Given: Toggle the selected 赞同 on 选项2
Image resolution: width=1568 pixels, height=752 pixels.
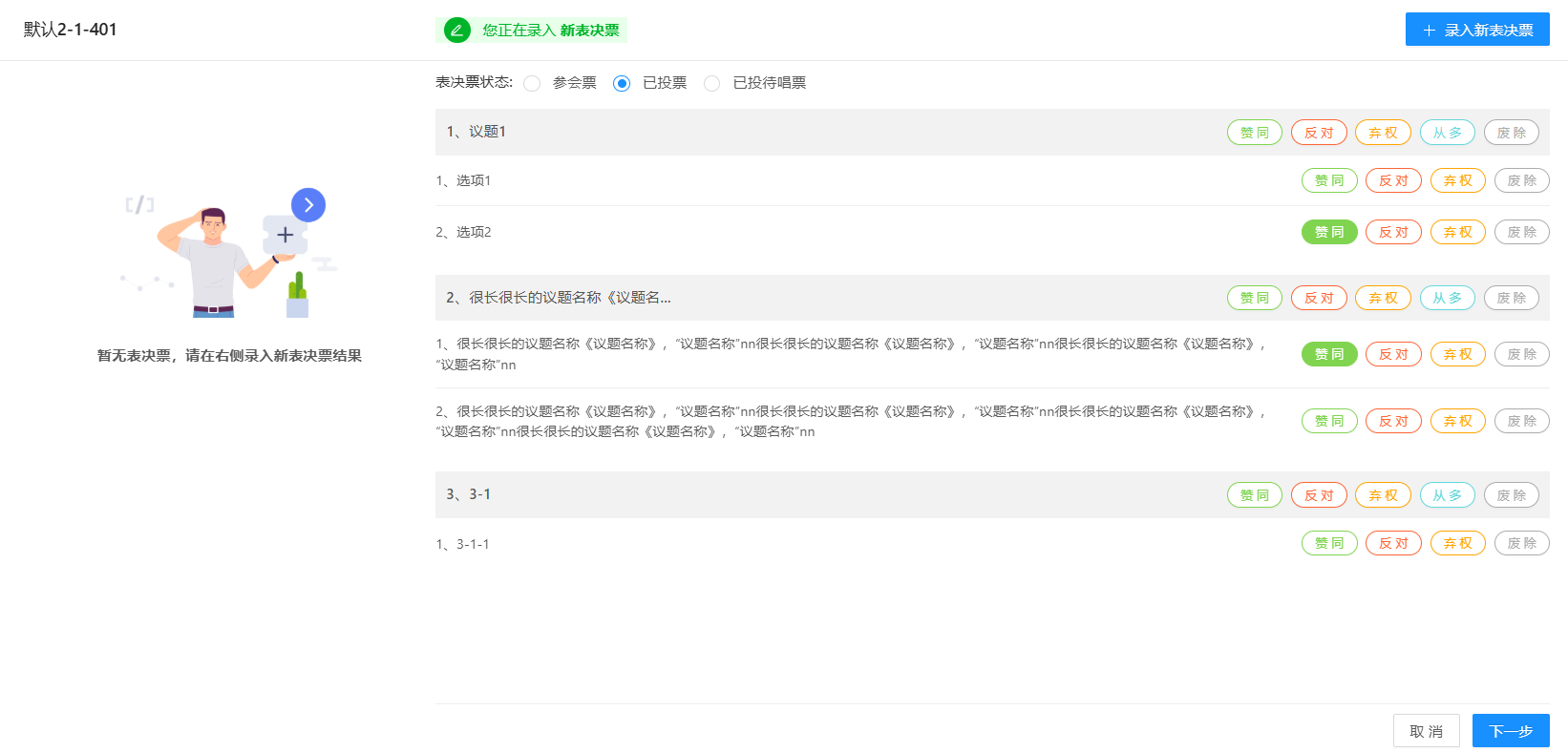Looking at the screenshot, I should click(x=1328, y=232).
